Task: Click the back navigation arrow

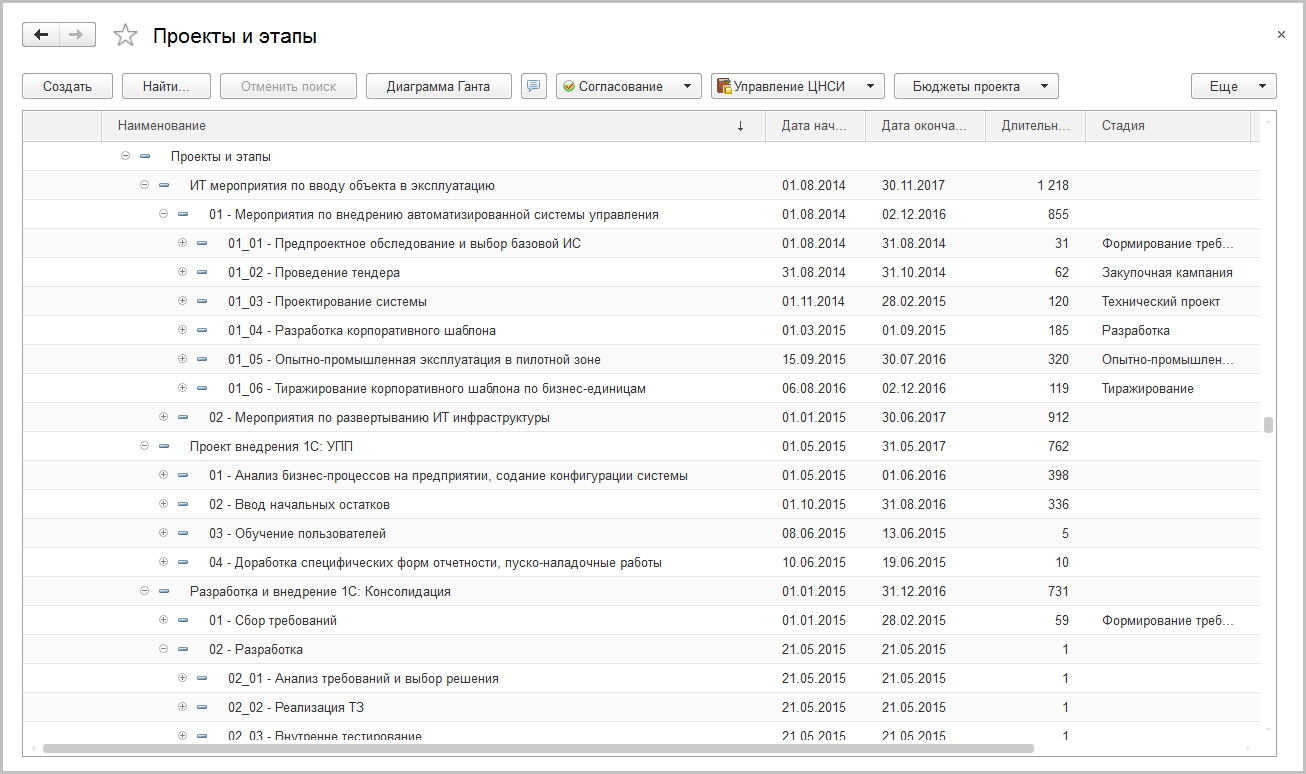Action: click(41, 35)
